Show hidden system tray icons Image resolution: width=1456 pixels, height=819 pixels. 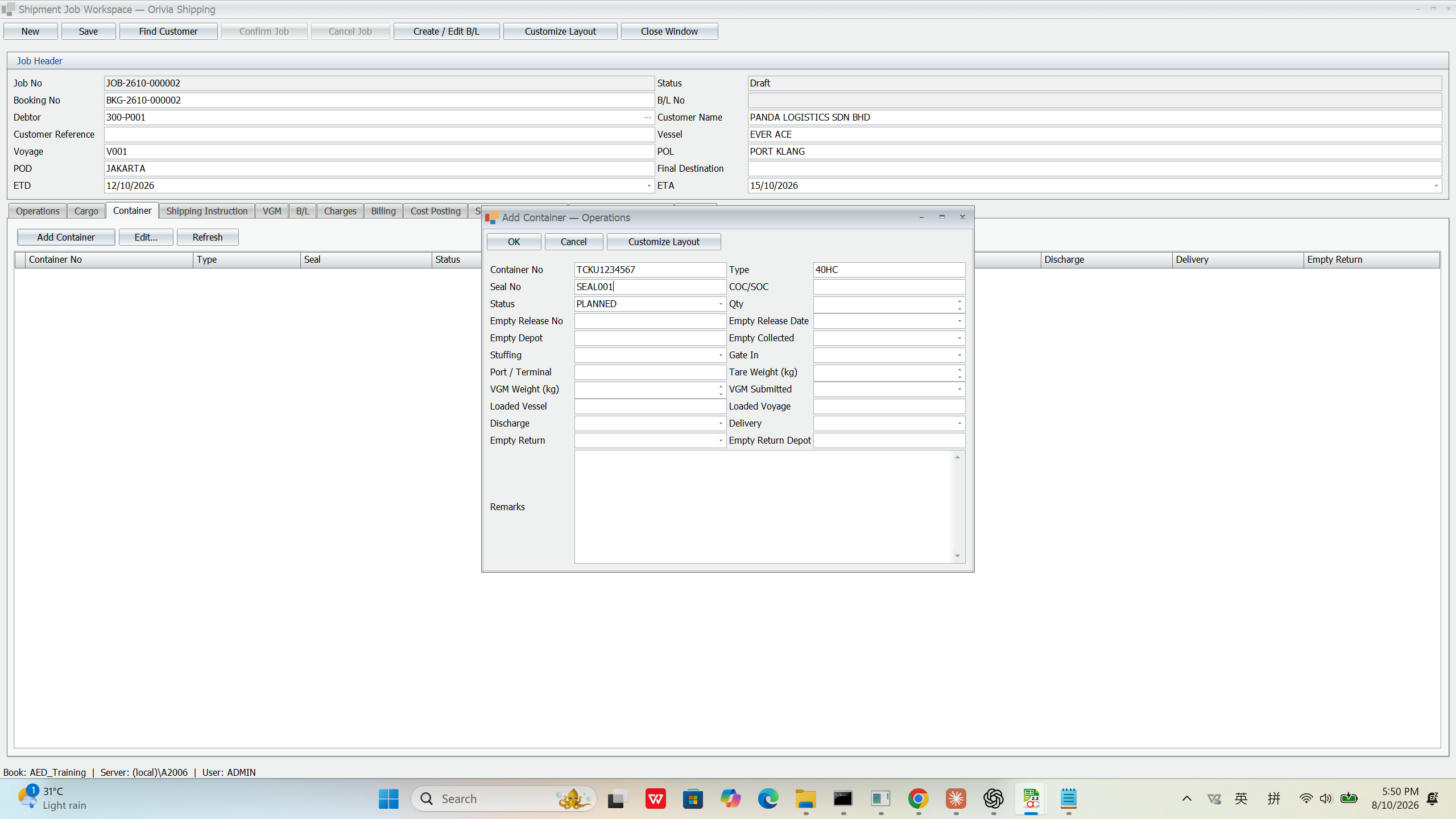1187,798
